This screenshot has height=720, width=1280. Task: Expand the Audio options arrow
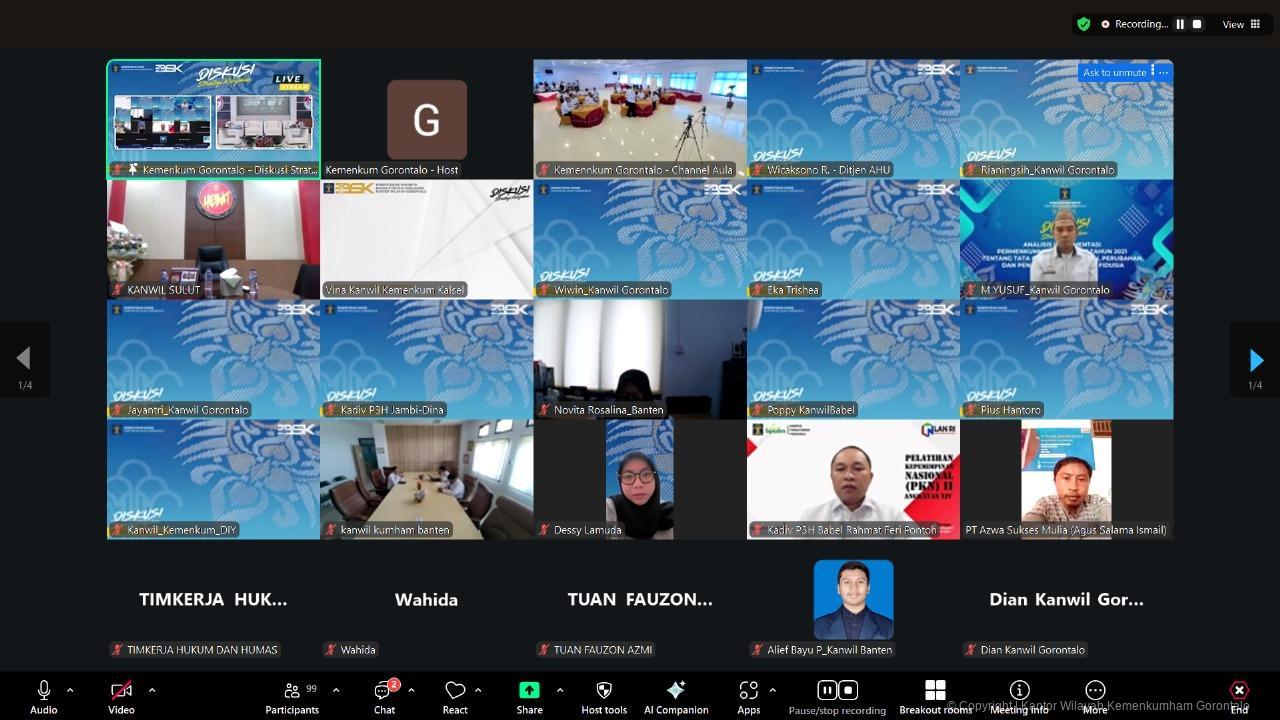click(70, 690)
